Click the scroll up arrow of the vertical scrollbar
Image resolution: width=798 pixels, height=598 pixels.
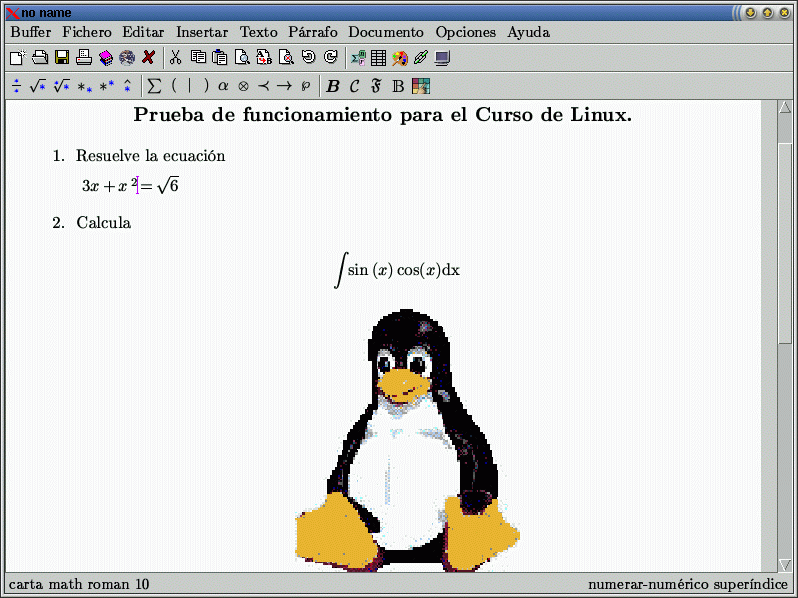785,107
